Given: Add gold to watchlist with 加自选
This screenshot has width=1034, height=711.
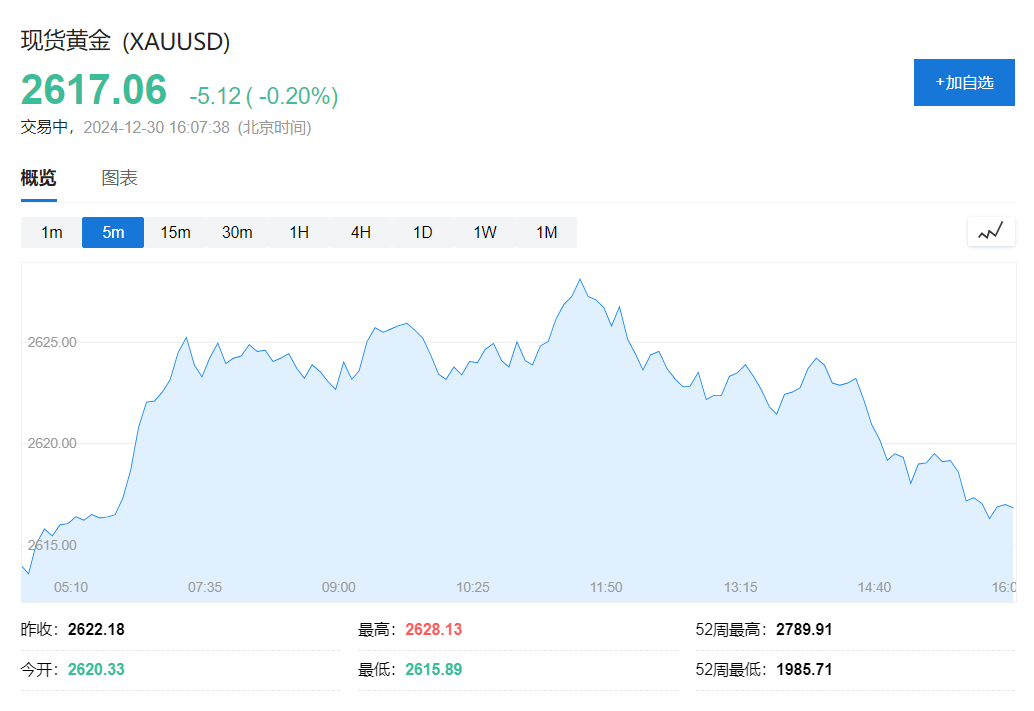Looking at the screenshot, I should pos(964,82).
